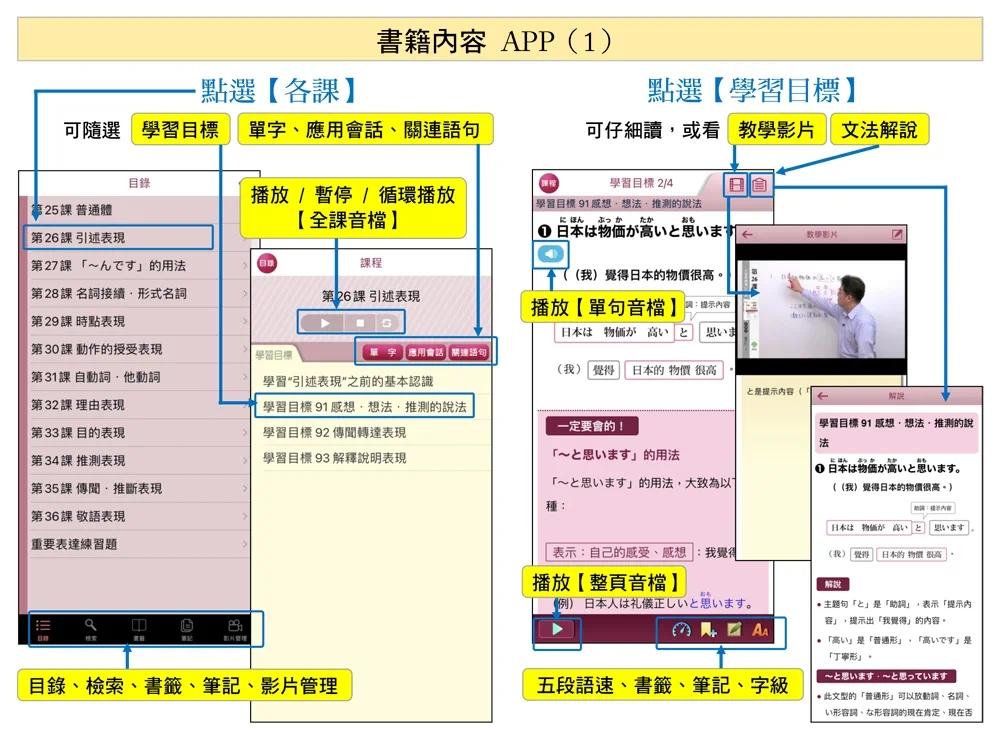Viewport: 1000px width, 733px height.
Task: Open the 筆記 notes tab icon
Action: 187,629
